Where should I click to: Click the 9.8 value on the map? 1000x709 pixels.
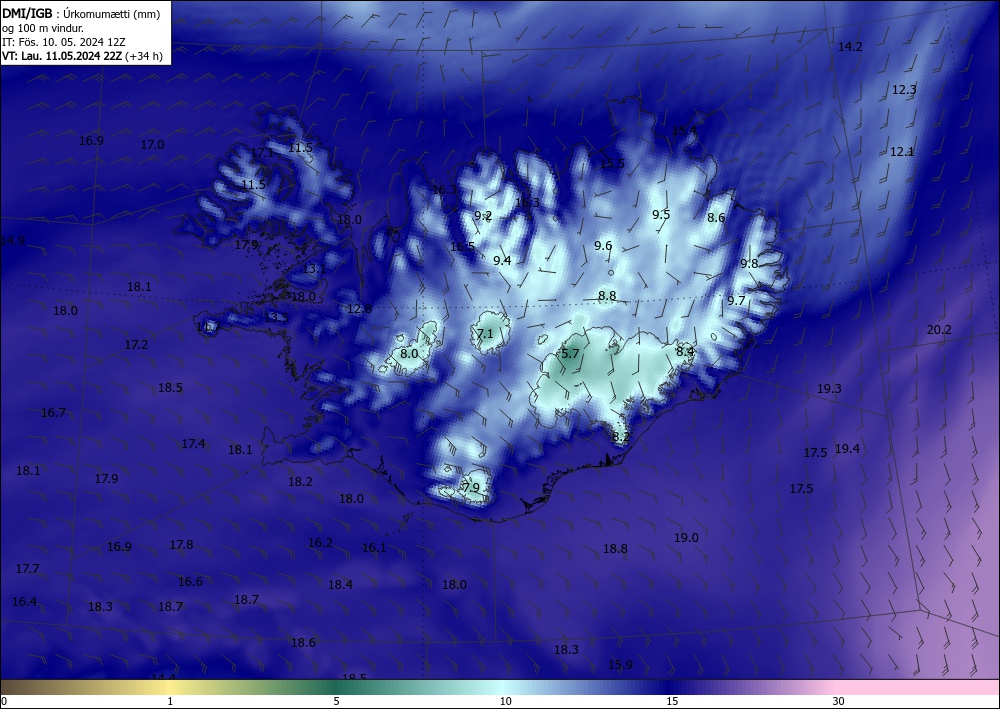point(749,263)
